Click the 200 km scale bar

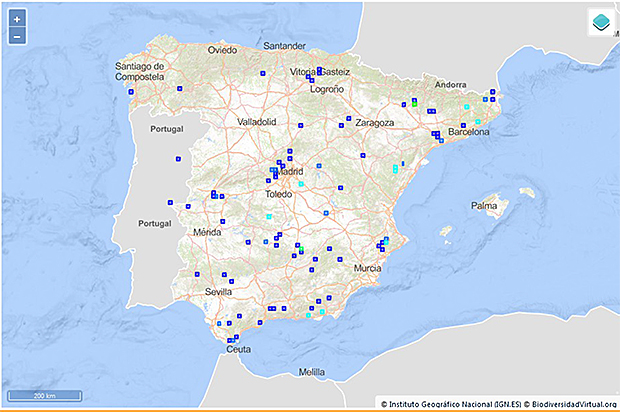43,396
